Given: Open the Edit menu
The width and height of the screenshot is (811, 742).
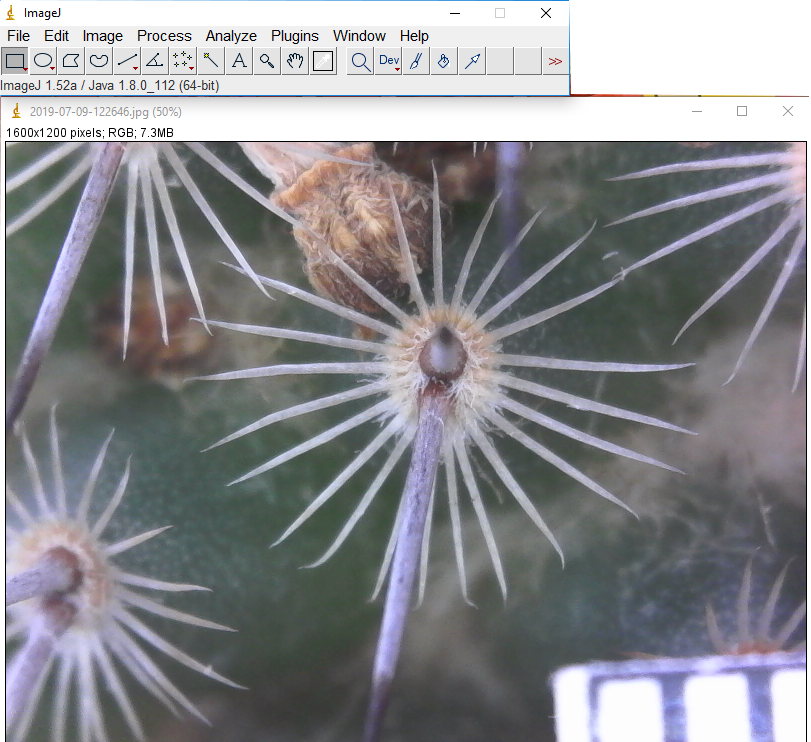Looking at the screenshot, I should pyautogui.click(x=56, y=36).
